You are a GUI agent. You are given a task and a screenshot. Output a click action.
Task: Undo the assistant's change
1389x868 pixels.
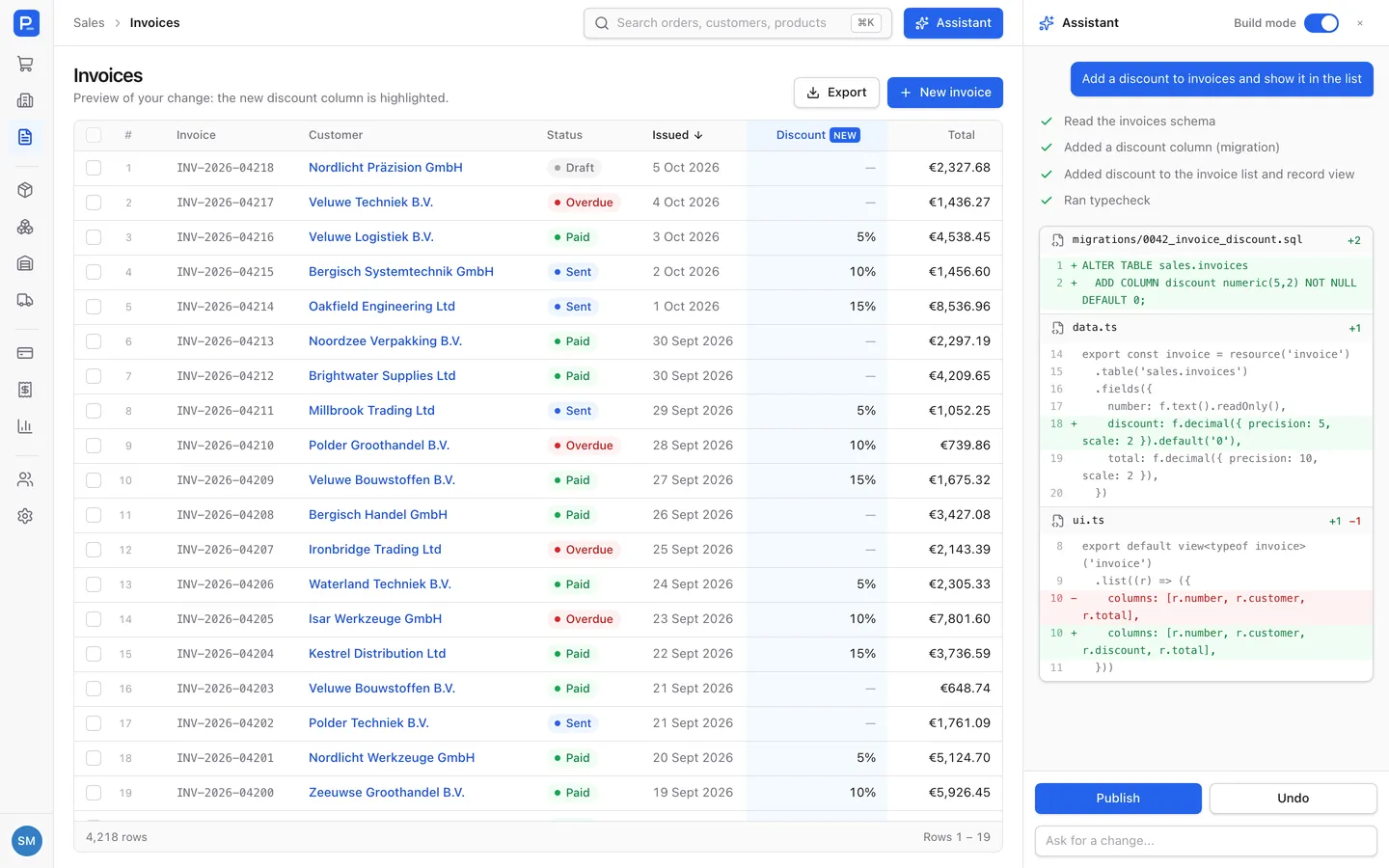pyautogui.click(x=1293, y=799)
